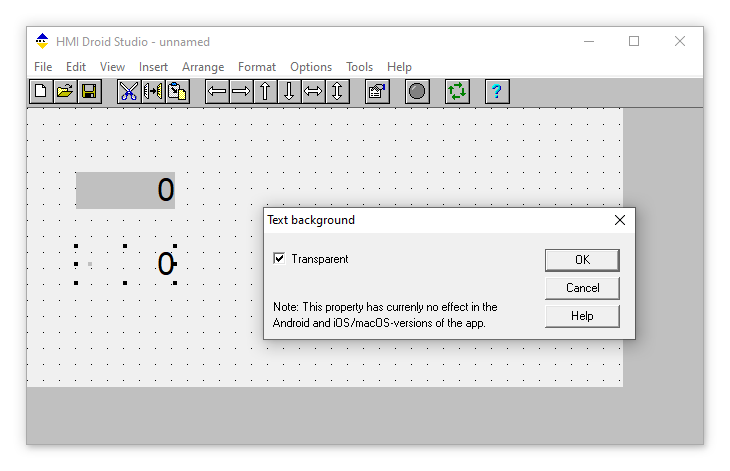The width and height of the screenshot is (730, 471).
Task: Click the gray circle toolbar icon
Action: tap(417, 91)
